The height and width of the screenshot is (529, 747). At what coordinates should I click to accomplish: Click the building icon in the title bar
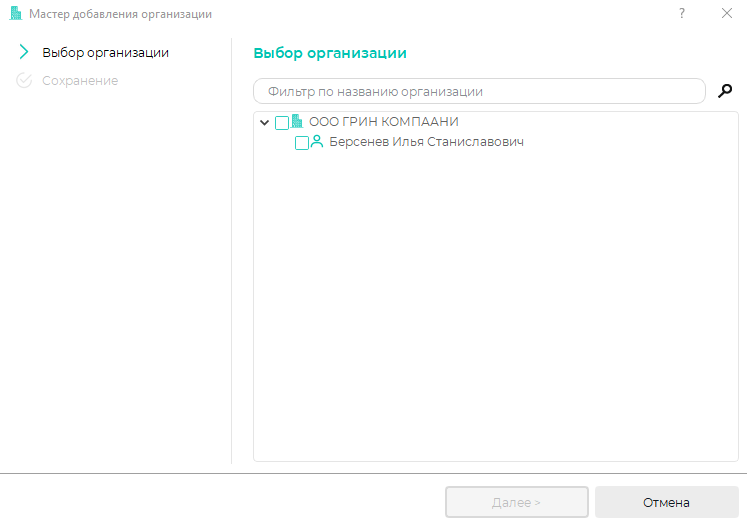pos(16,14)
